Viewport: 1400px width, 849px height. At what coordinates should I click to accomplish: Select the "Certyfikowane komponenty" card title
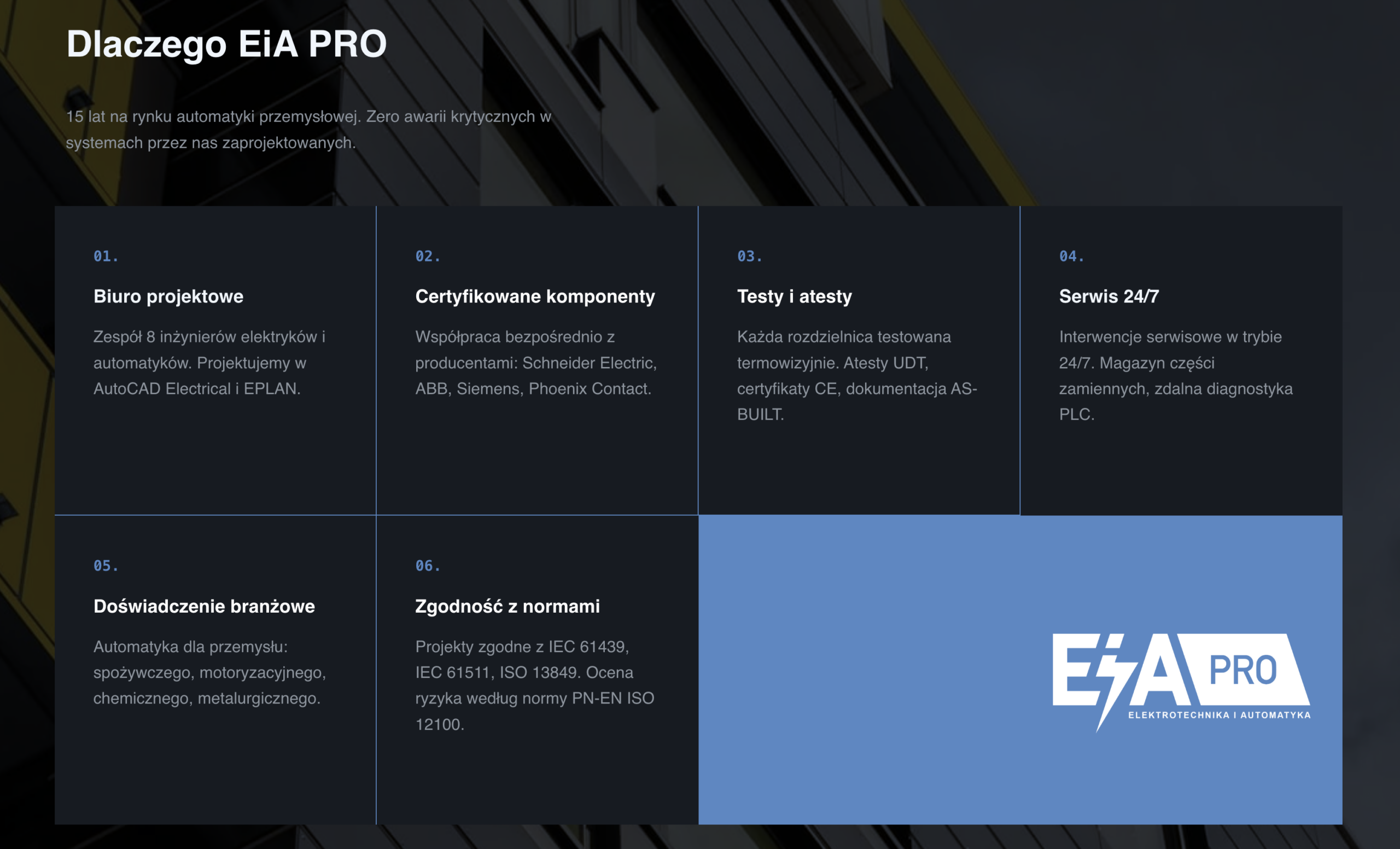(x=535, y=296)
